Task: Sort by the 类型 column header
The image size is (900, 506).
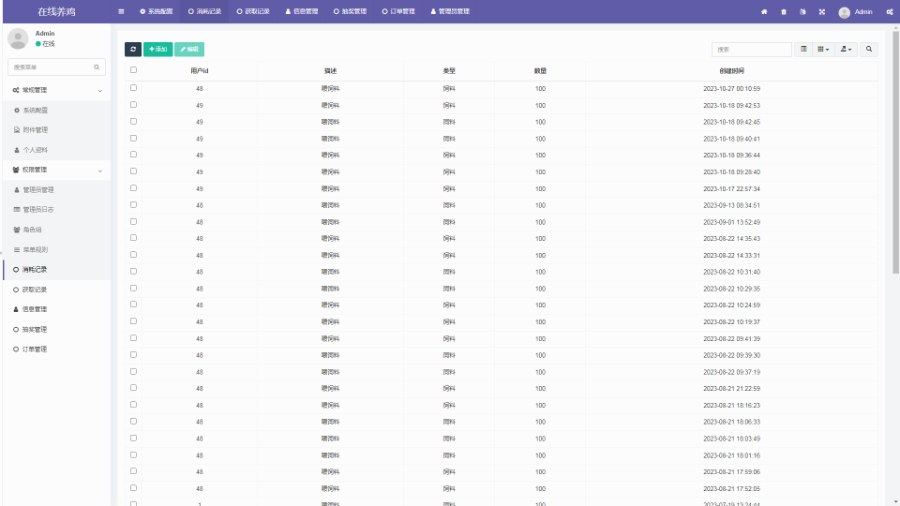Action: tap(449, 71)
